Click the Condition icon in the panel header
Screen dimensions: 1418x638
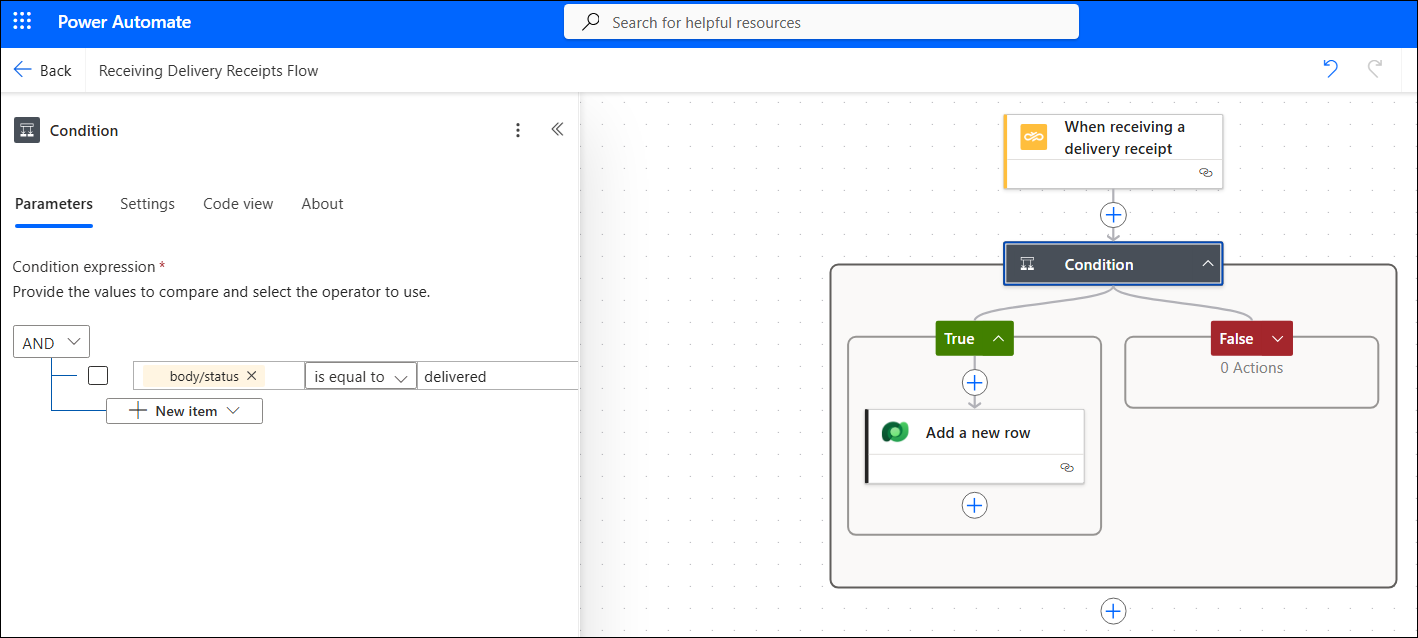coord(27,130)
